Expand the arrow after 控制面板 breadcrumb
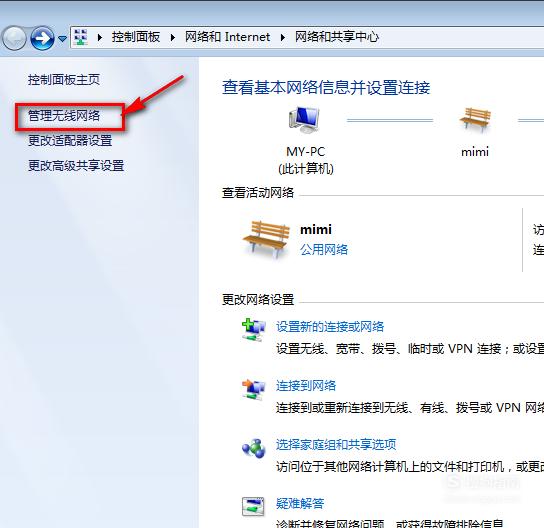 click(172, 37)
